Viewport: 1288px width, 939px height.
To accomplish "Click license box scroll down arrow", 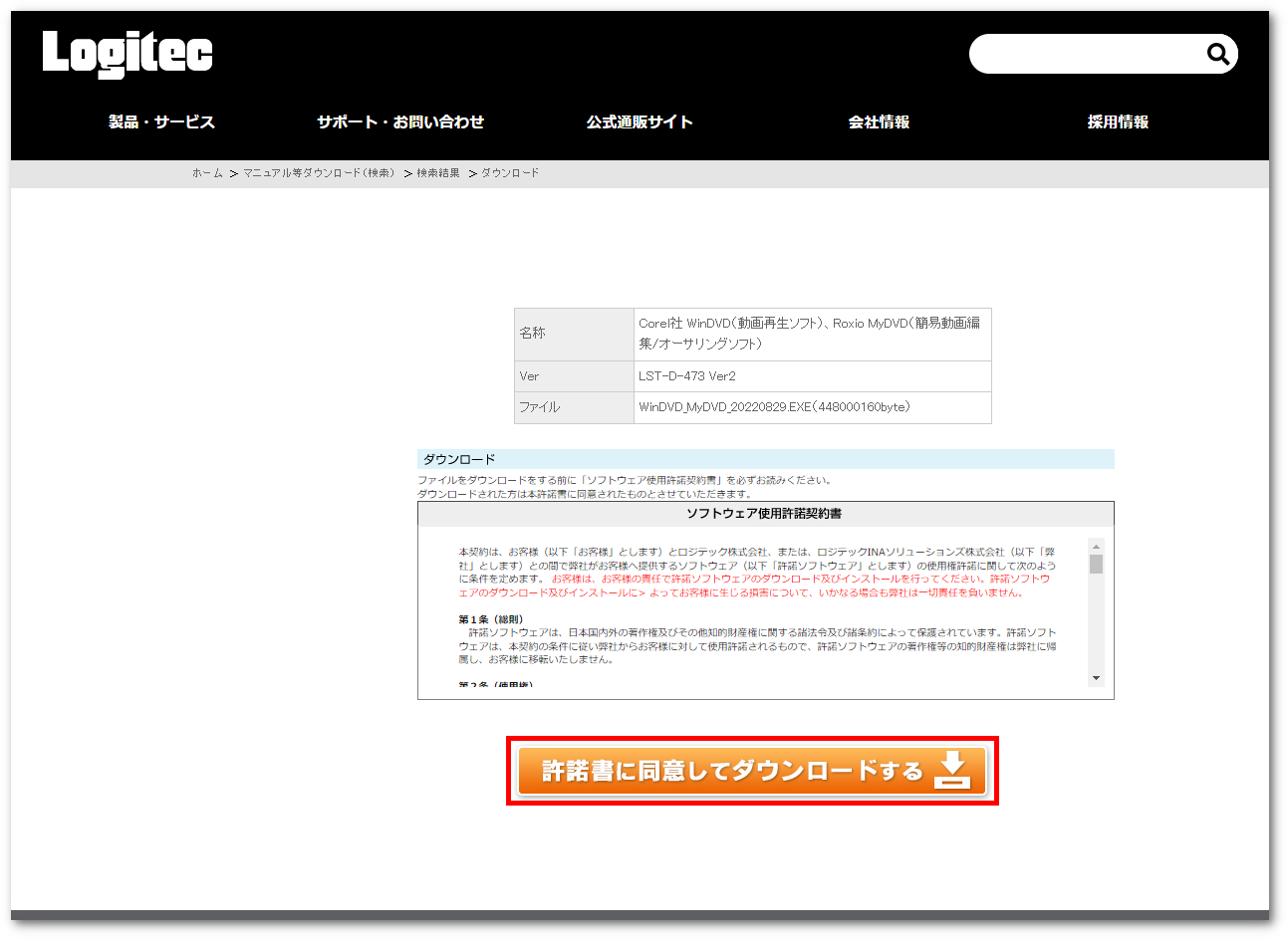I will click(1096, 678).
